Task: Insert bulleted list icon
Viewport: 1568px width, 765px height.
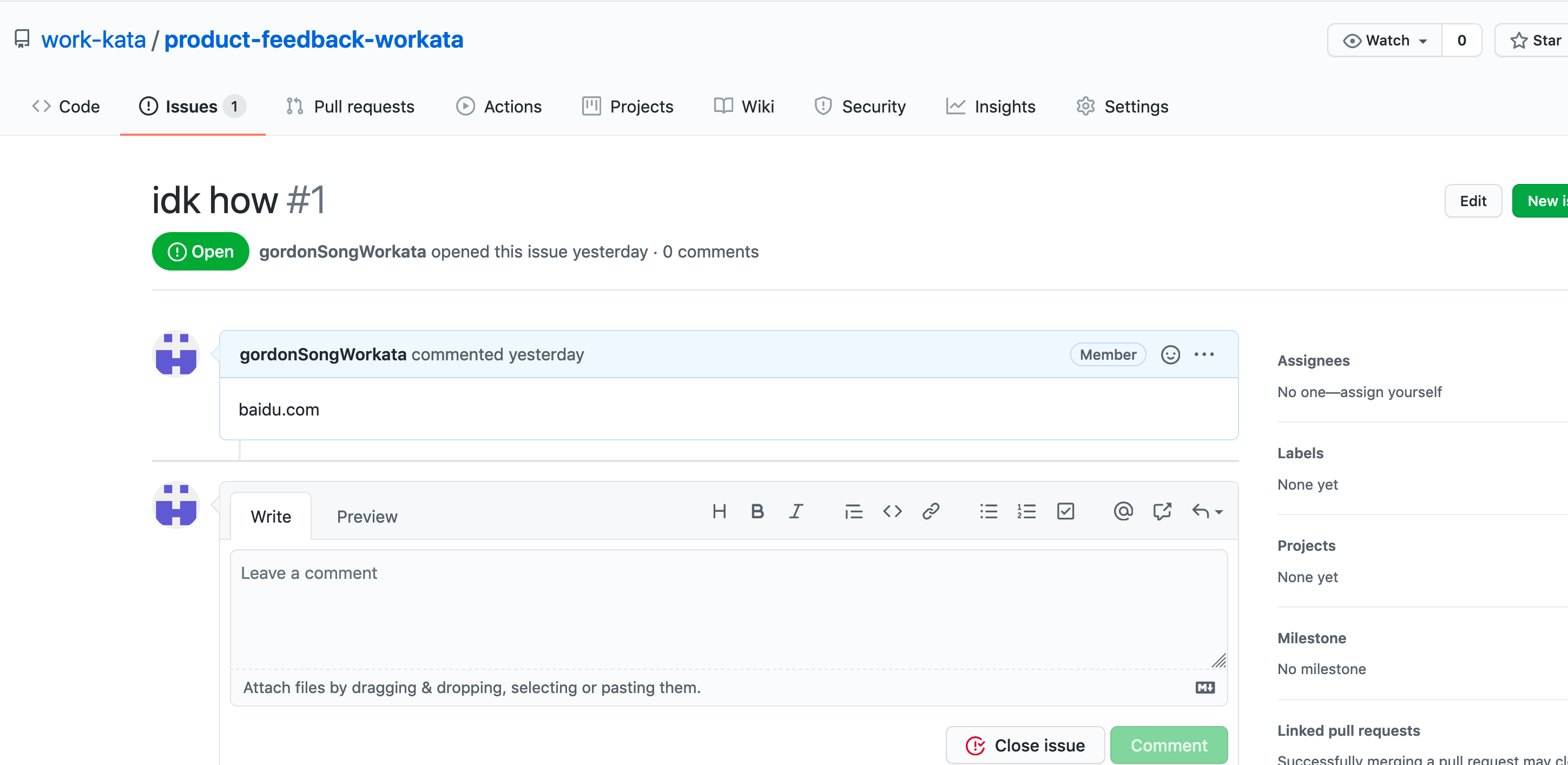Action: pos(989,511)
